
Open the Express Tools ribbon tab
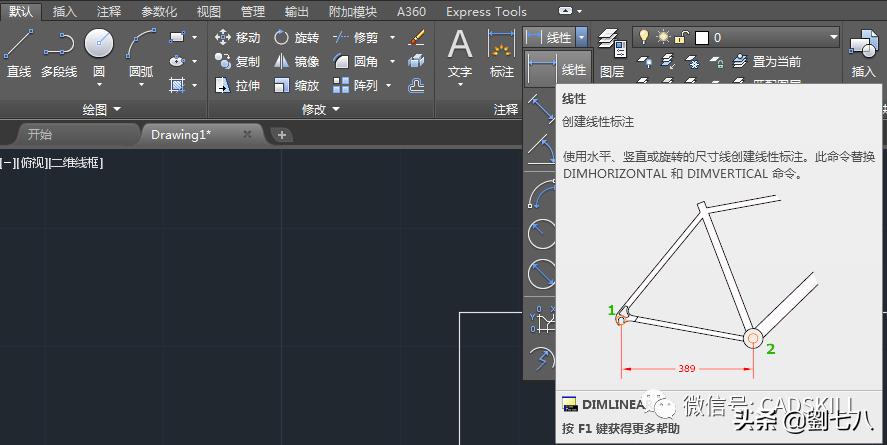click(486, 11)
